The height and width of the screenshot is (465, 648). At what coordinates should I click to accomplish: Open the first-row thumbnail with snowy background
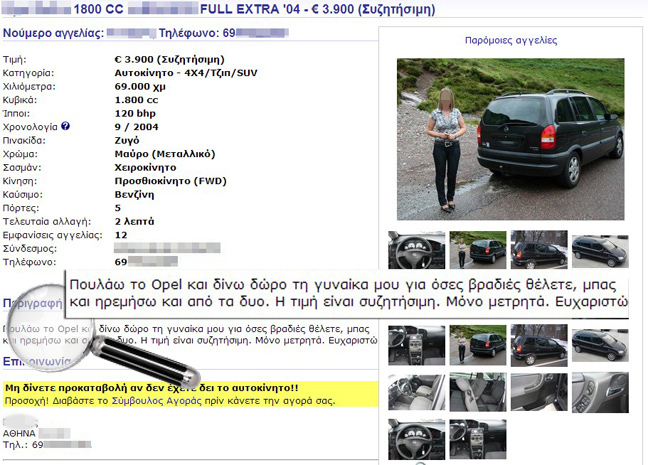[x=539, y=250]
